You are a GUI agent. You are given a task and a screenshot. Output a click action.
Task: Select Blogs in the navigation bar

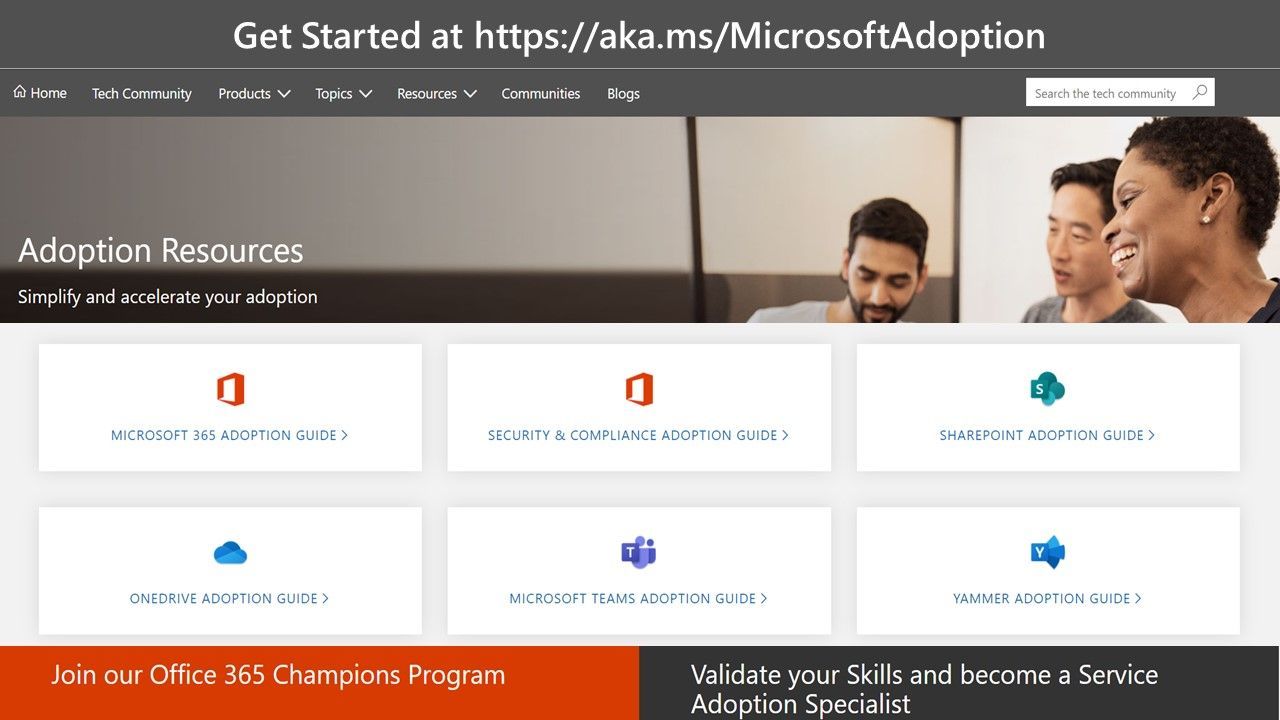coord(623,93)
